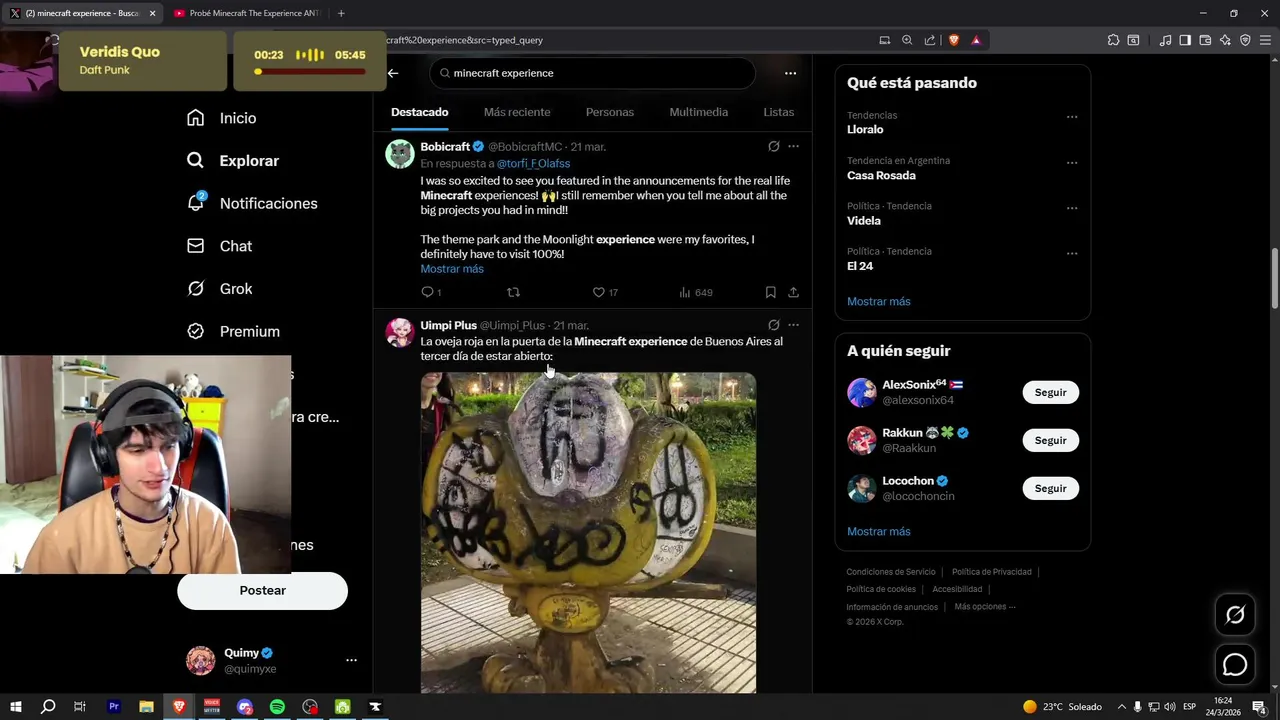View analytics of the Bobicraft post
This screenshot has height=720, width=1280.
click(x=695, y=292)
